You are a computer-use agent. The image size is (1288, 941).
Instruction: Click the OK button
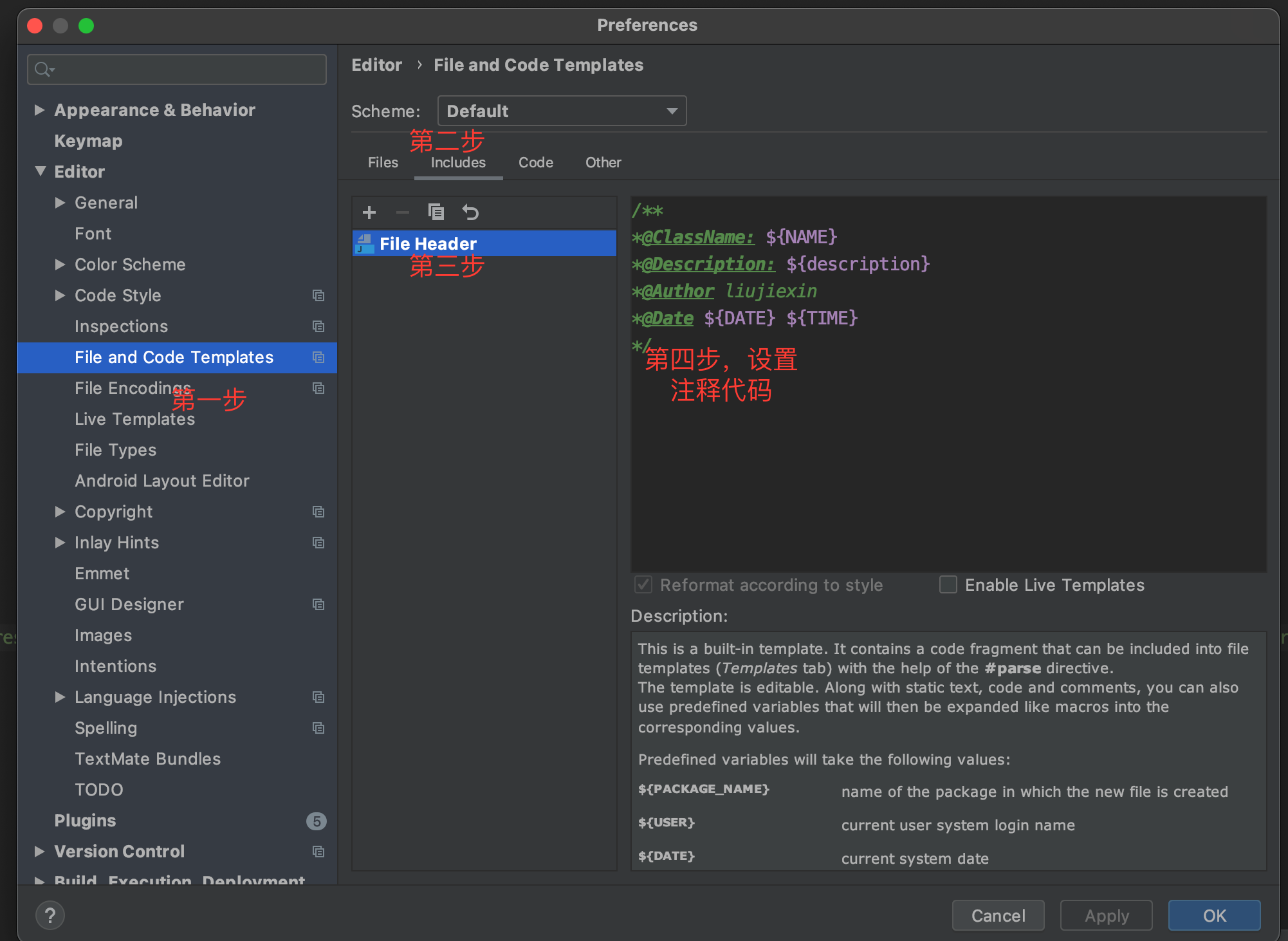pos(1214,915)
